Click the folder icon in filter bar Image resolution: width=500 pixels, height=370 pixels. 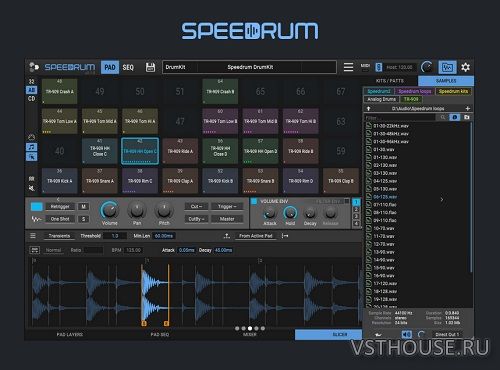(x=467, y=117)
